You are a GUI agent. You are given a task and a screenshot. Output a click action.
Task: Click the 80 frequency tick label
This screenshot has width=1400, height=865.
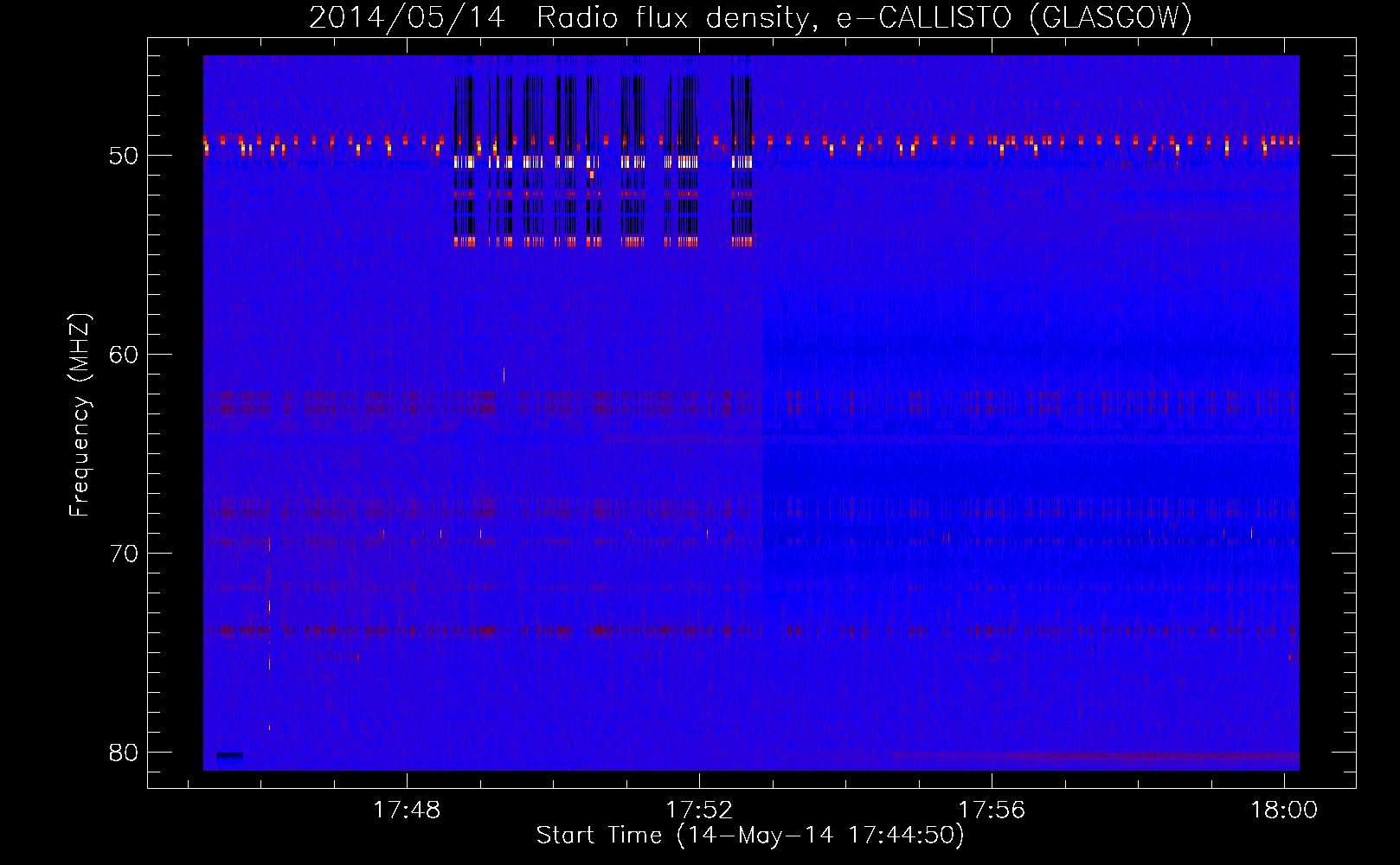[124, 753]
